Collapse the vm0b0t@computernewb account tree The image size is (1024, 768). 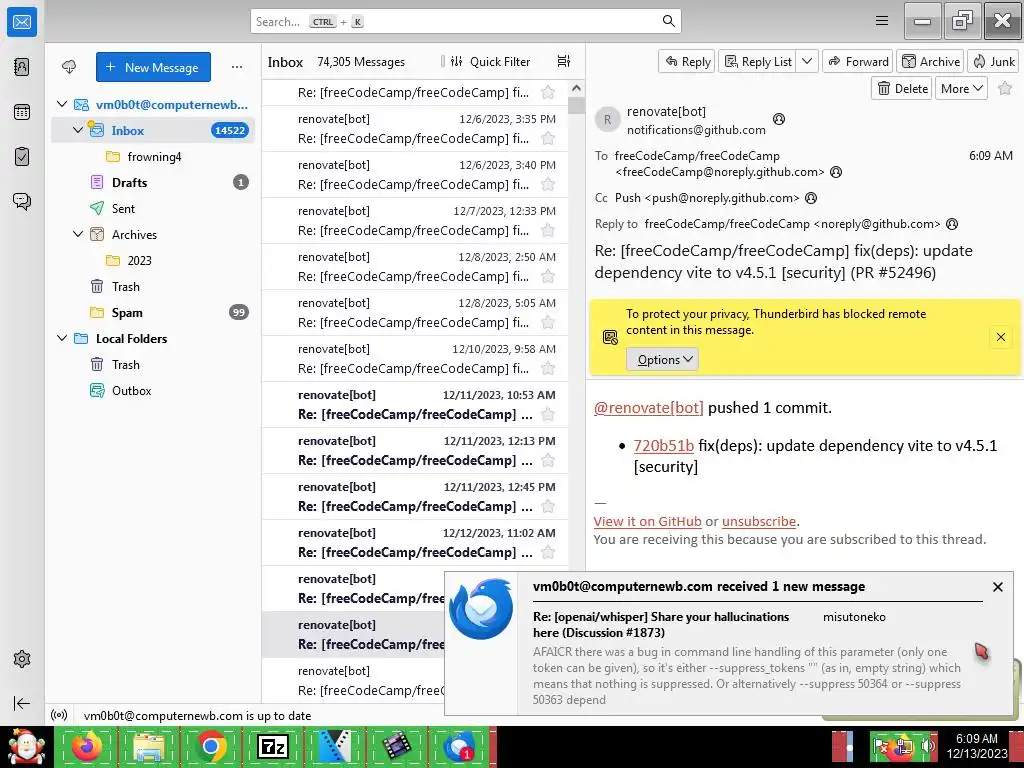click(x=62, y=104)
